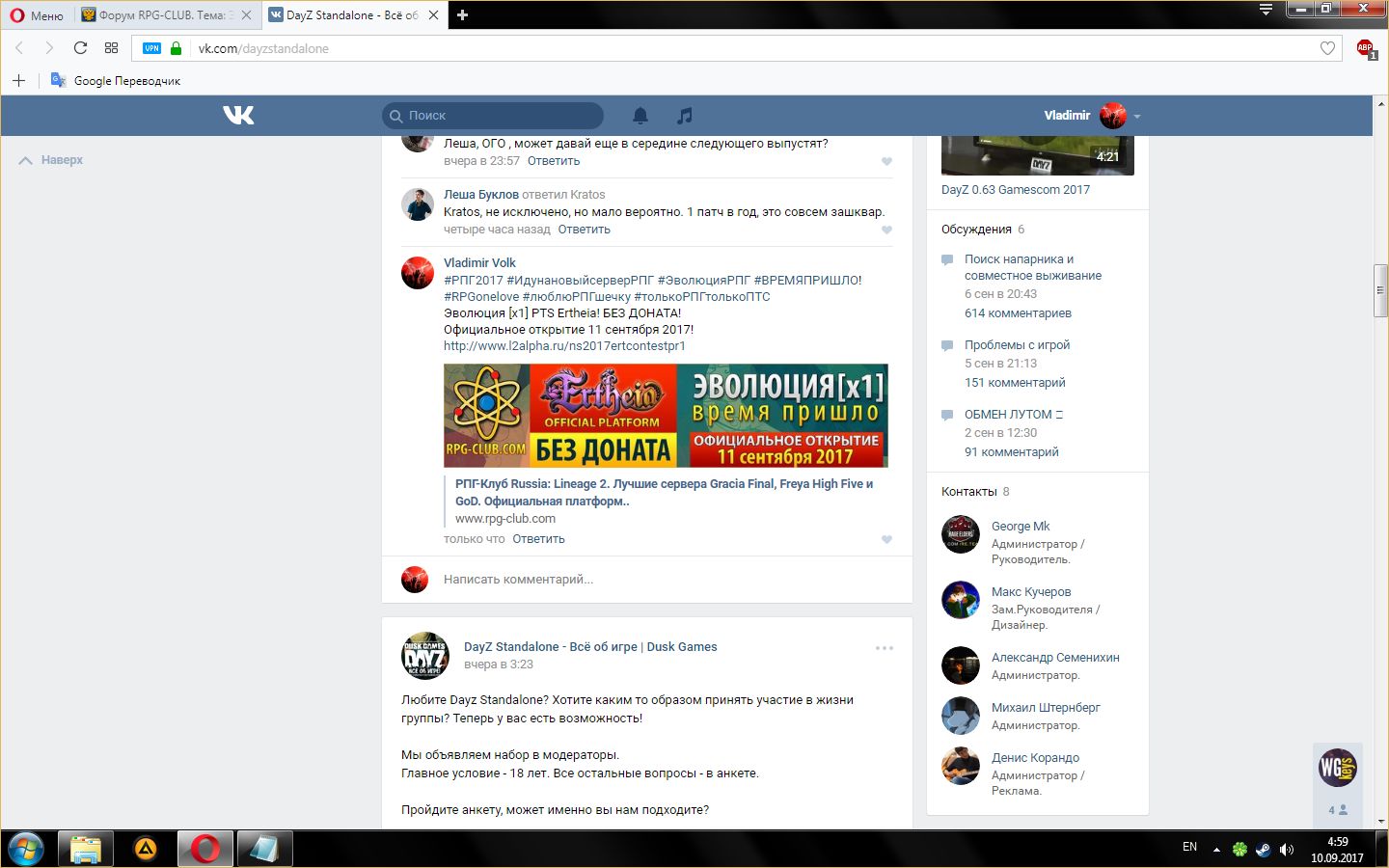The height and width of the screenshot is (868, 1389).
Task: Click the Opera forward navigation arrow
Action: pyautogui.click(x=49, y=48)
